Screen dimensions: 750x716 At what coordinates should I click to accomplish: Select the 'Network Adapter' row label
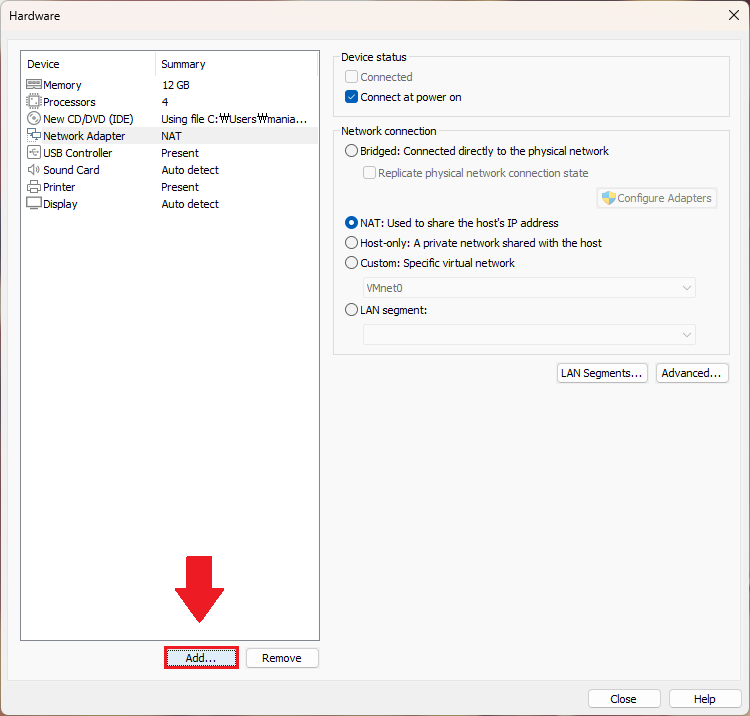click(84, 136)
